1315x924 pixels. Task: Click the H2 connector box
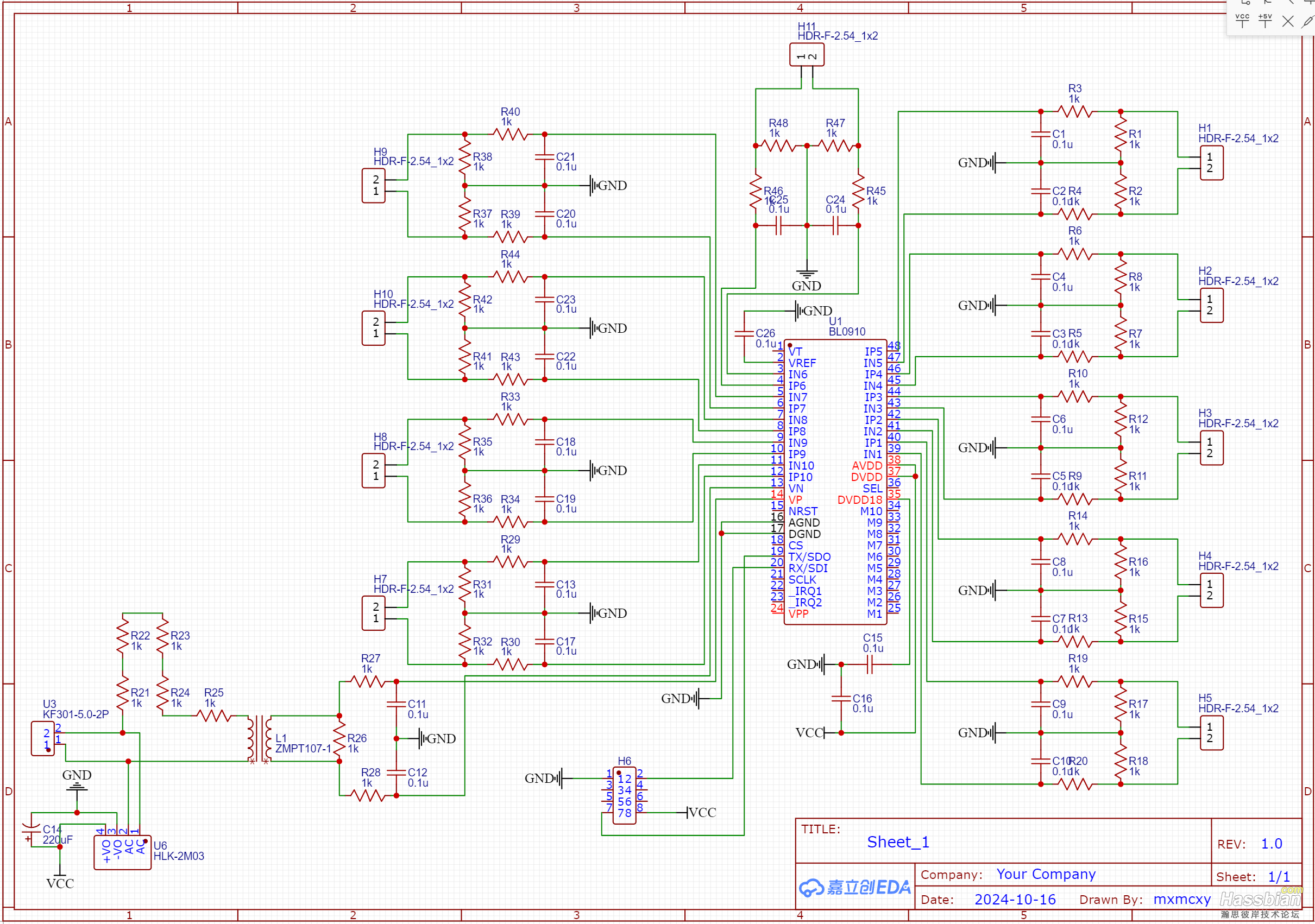(1211, 305)
